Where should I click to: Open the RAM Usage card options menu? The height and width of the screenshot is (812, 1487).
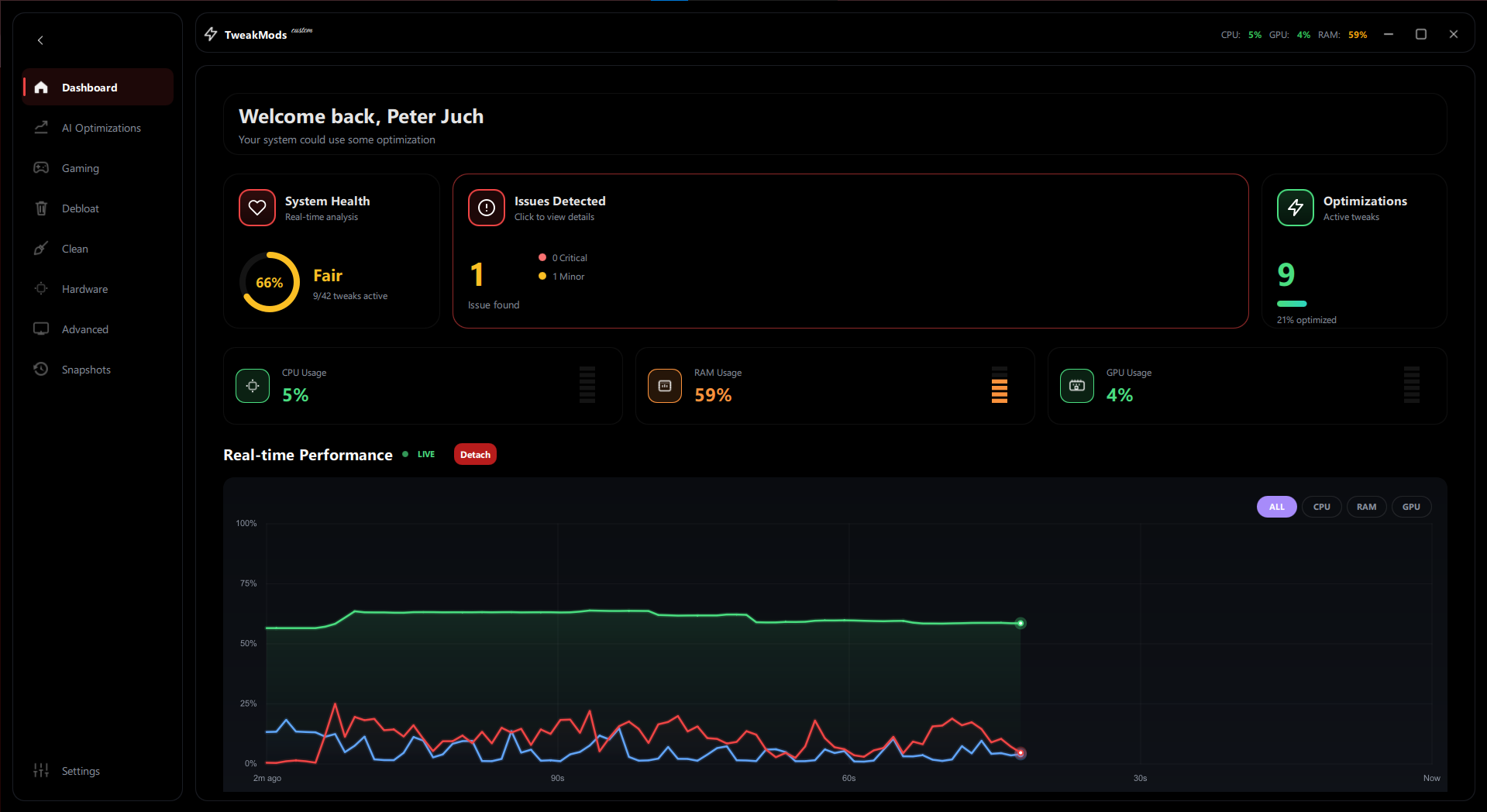999,384
